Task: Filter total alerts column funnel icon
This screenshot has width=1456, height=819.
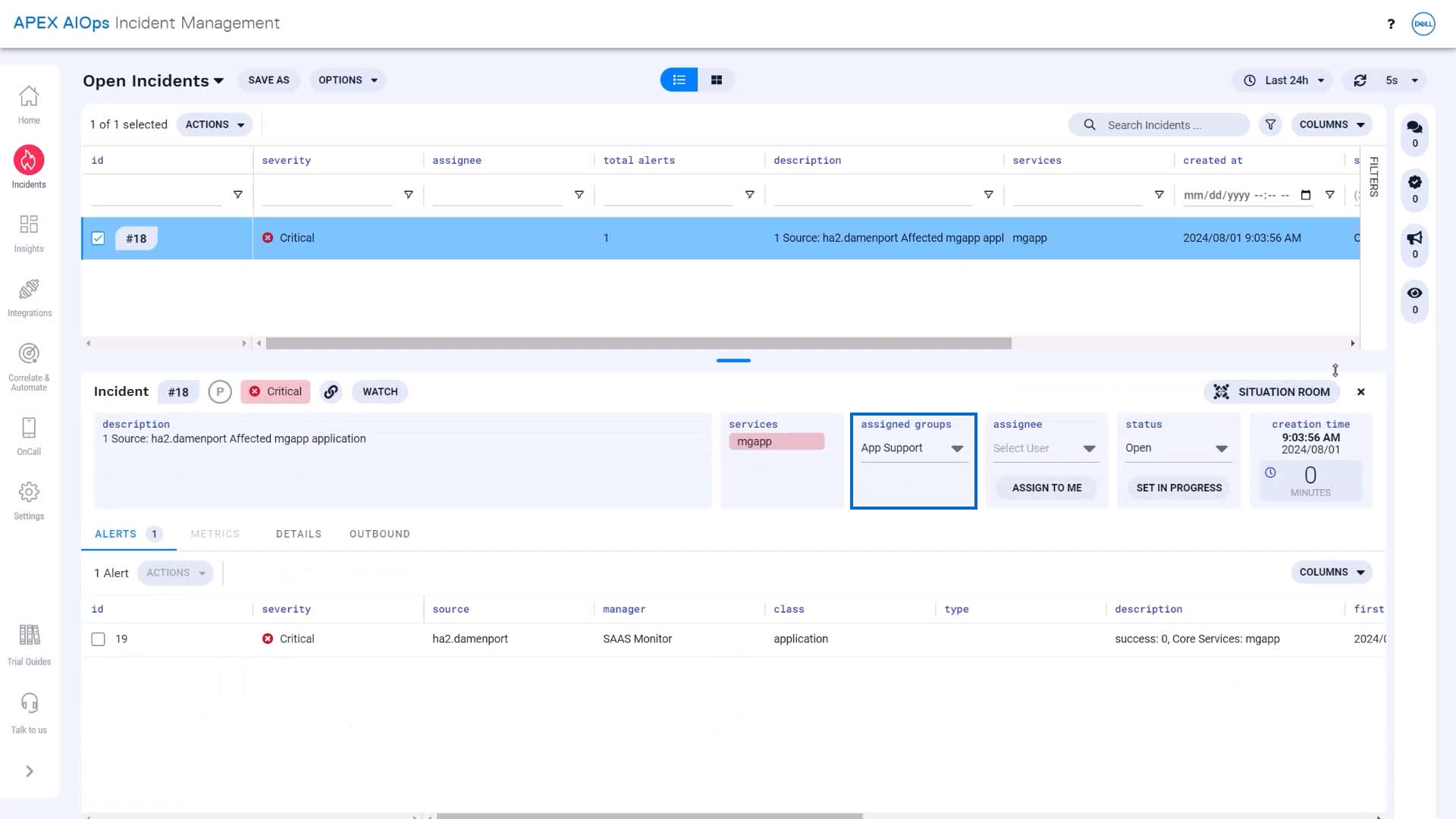Action: [x=750, y=195]
